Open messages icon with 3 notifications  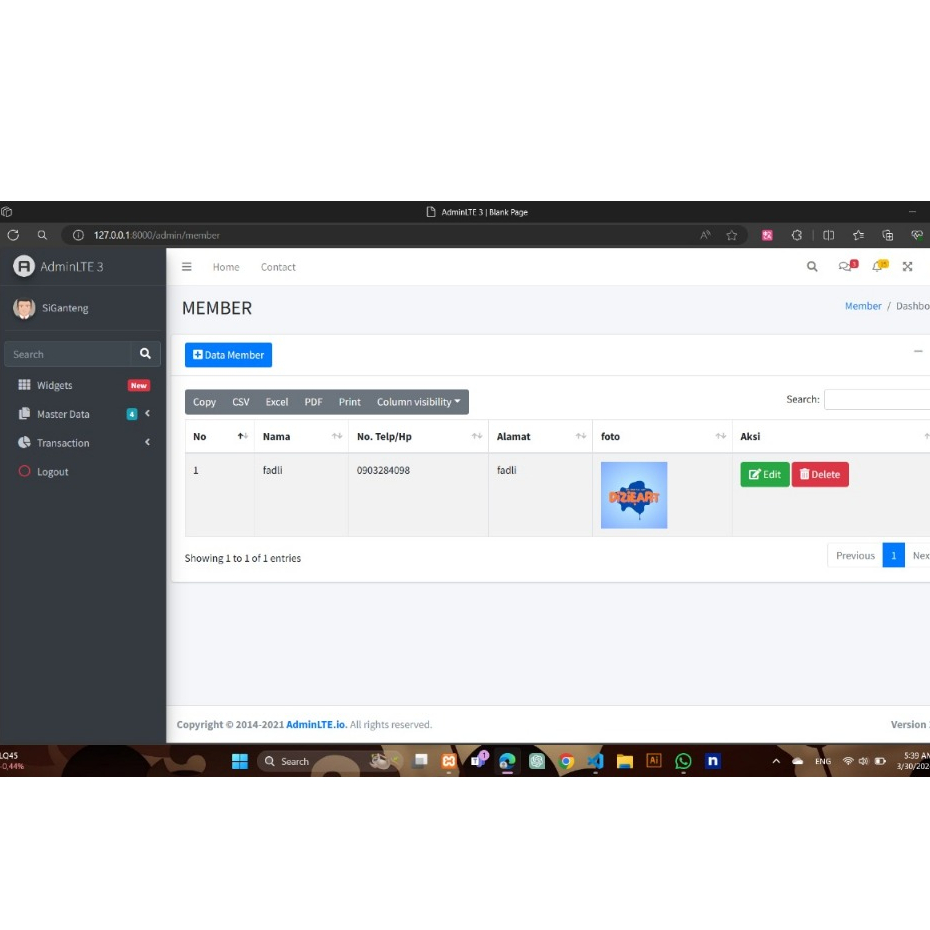[844, 267]
